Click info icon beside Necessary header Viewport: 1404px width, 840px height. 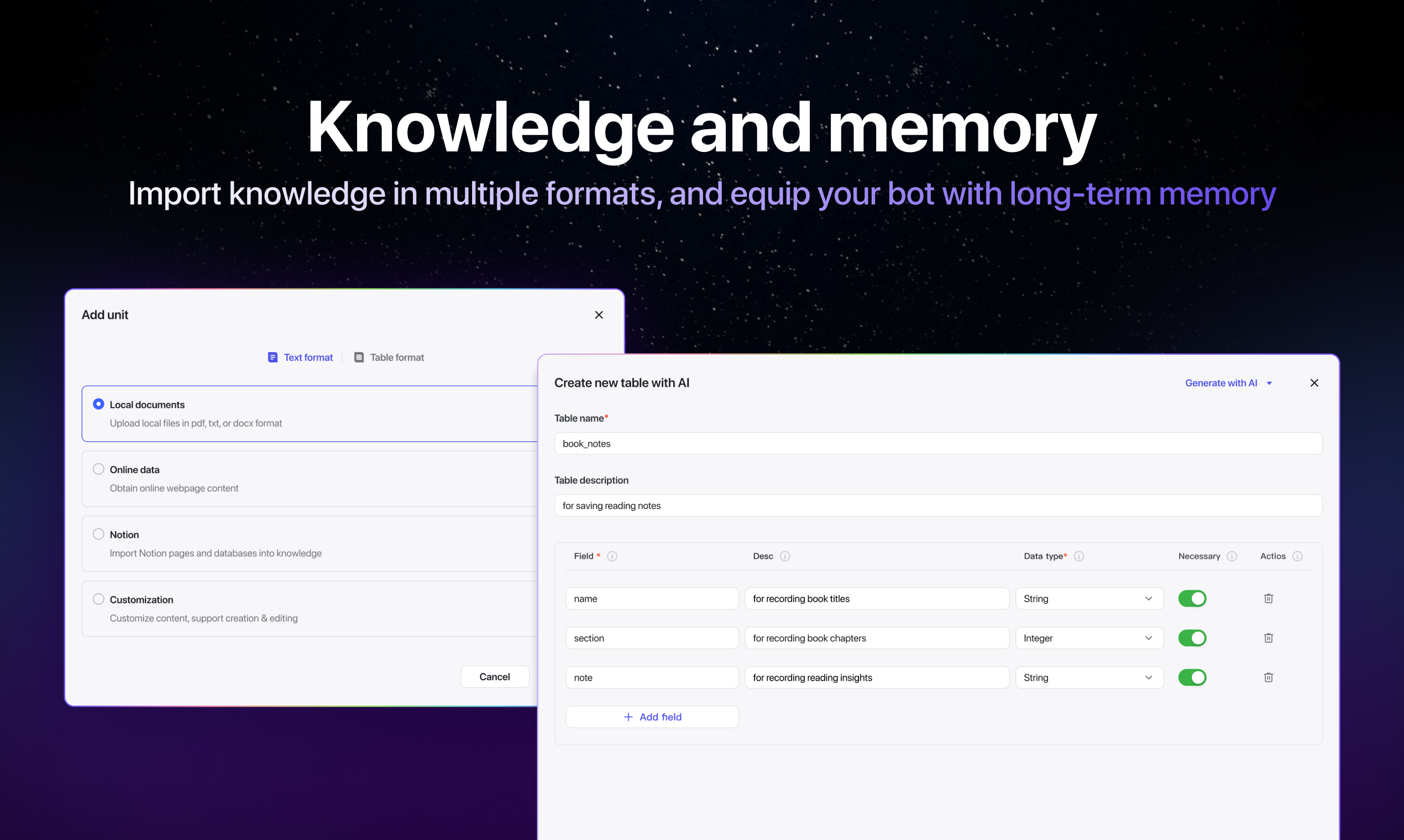[1232, 556]
